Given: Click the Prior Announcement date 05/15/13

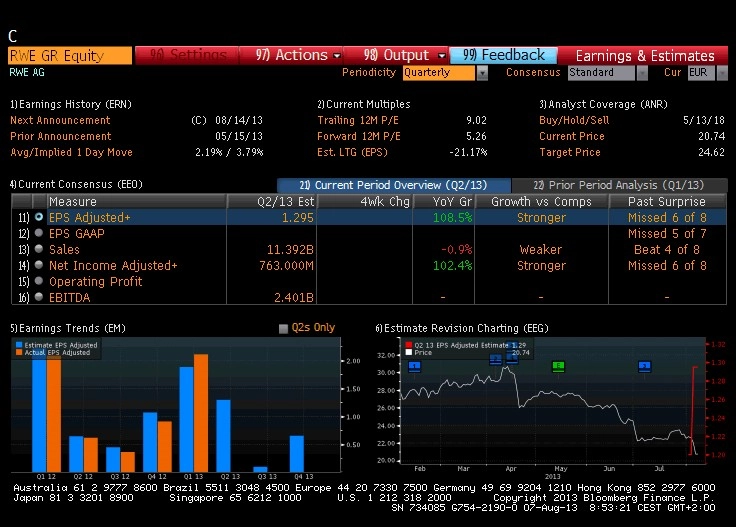Looking at the screenshot, I should coord(239,136).
